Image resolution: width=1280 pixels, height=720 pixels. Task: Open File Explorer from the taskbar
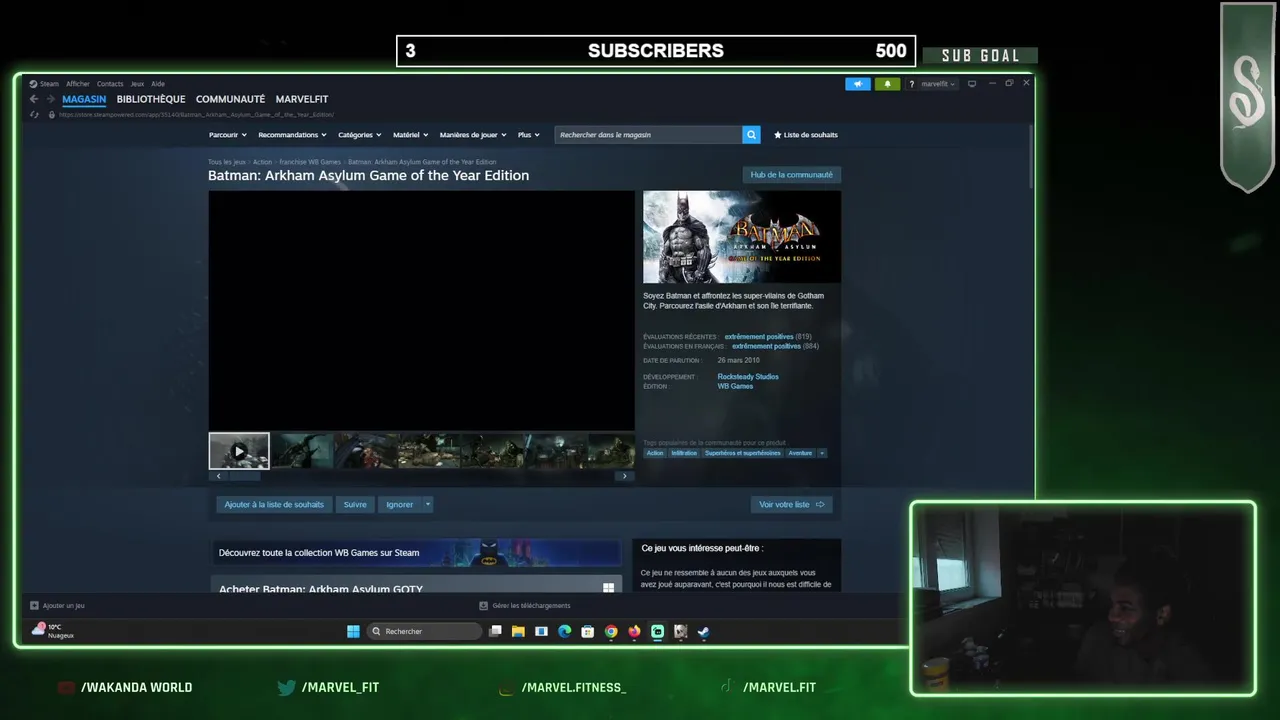tap(518, 631)
